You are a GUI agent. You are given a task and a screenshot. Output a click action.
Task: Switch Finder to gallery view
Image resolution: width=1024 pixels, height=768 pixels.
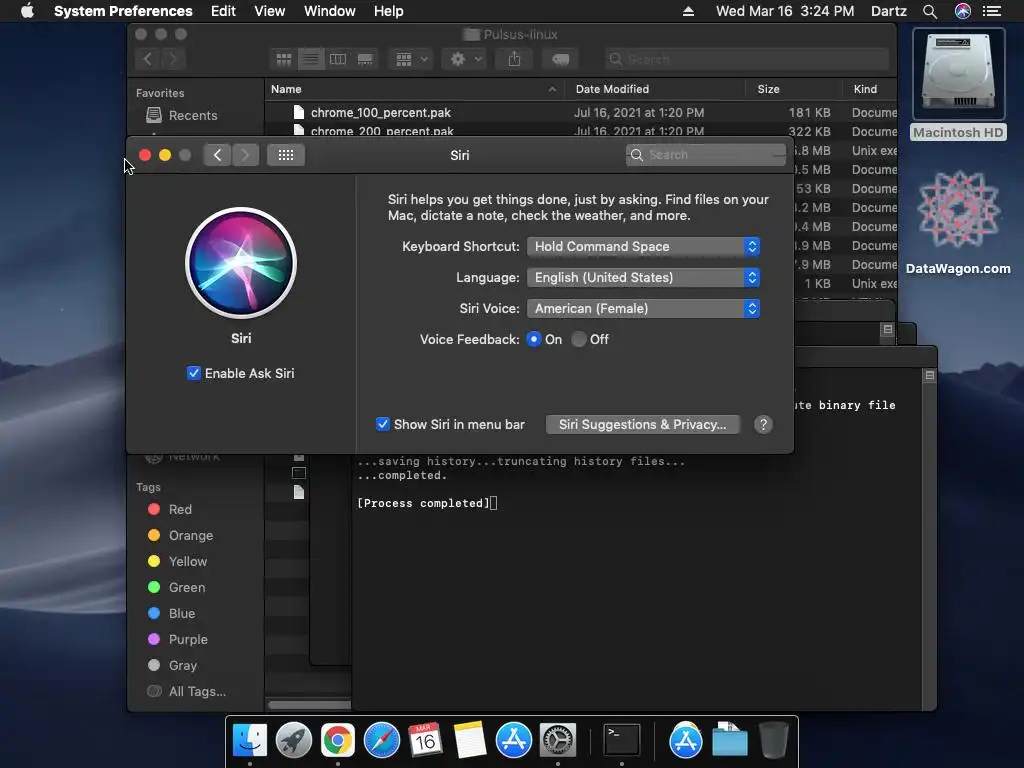[x=365, y=59]
